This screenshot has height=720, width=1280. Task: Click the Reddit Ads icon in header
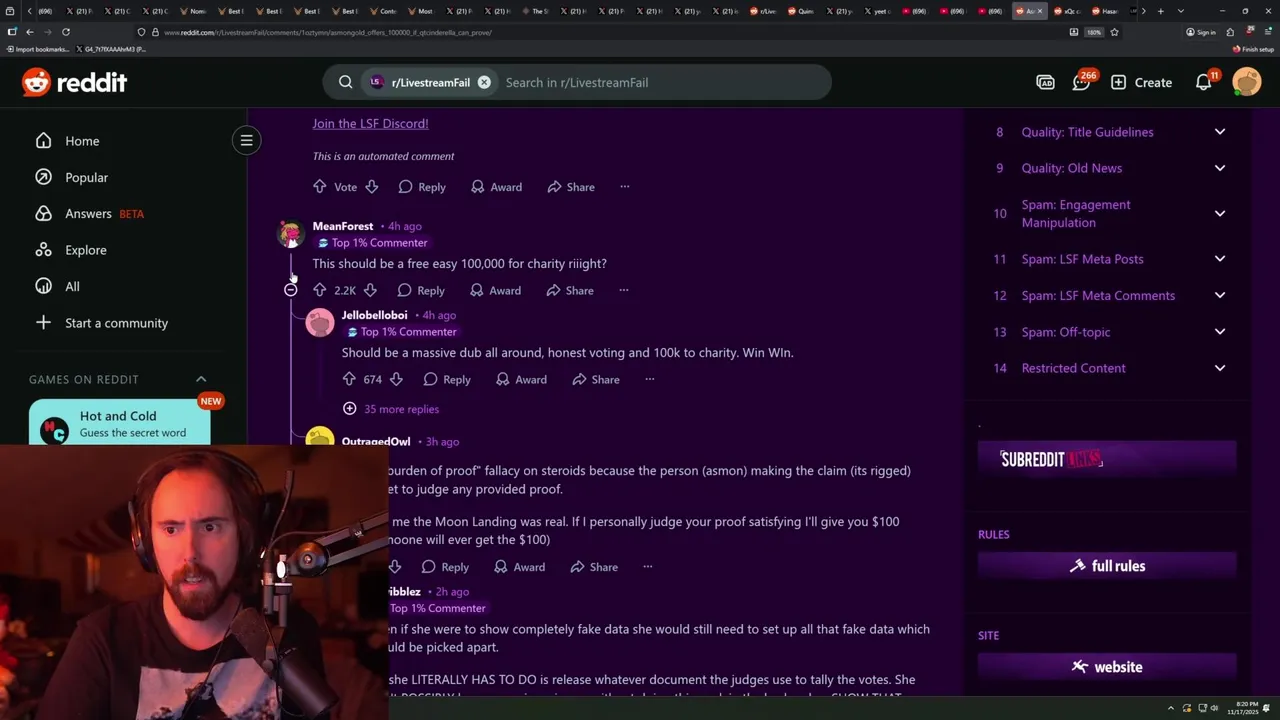pyautogui.click(x=1045, y=82)
